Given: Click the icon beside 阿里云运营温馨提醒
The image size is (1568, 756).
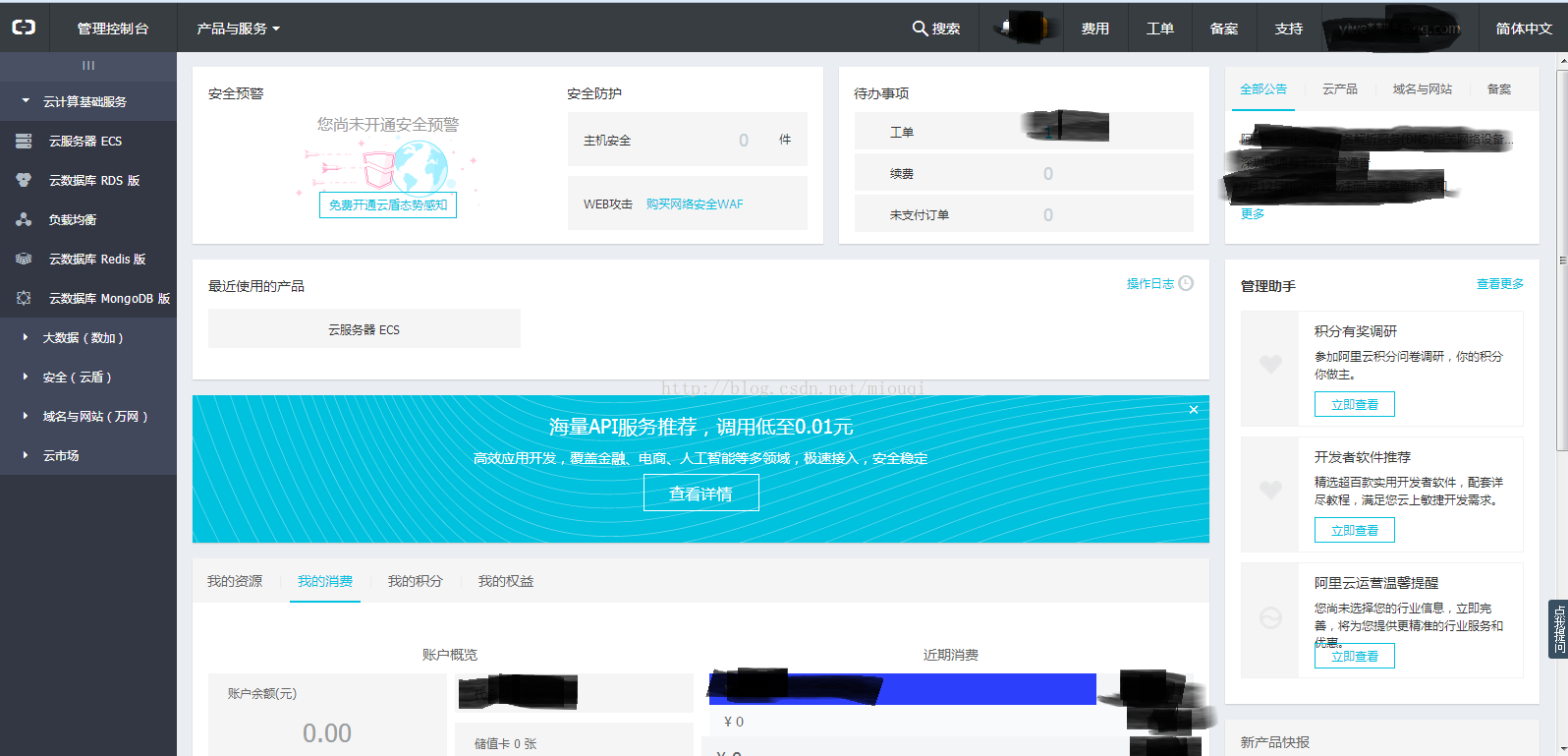Looking at the screenshot, I should coord(1270,617).
